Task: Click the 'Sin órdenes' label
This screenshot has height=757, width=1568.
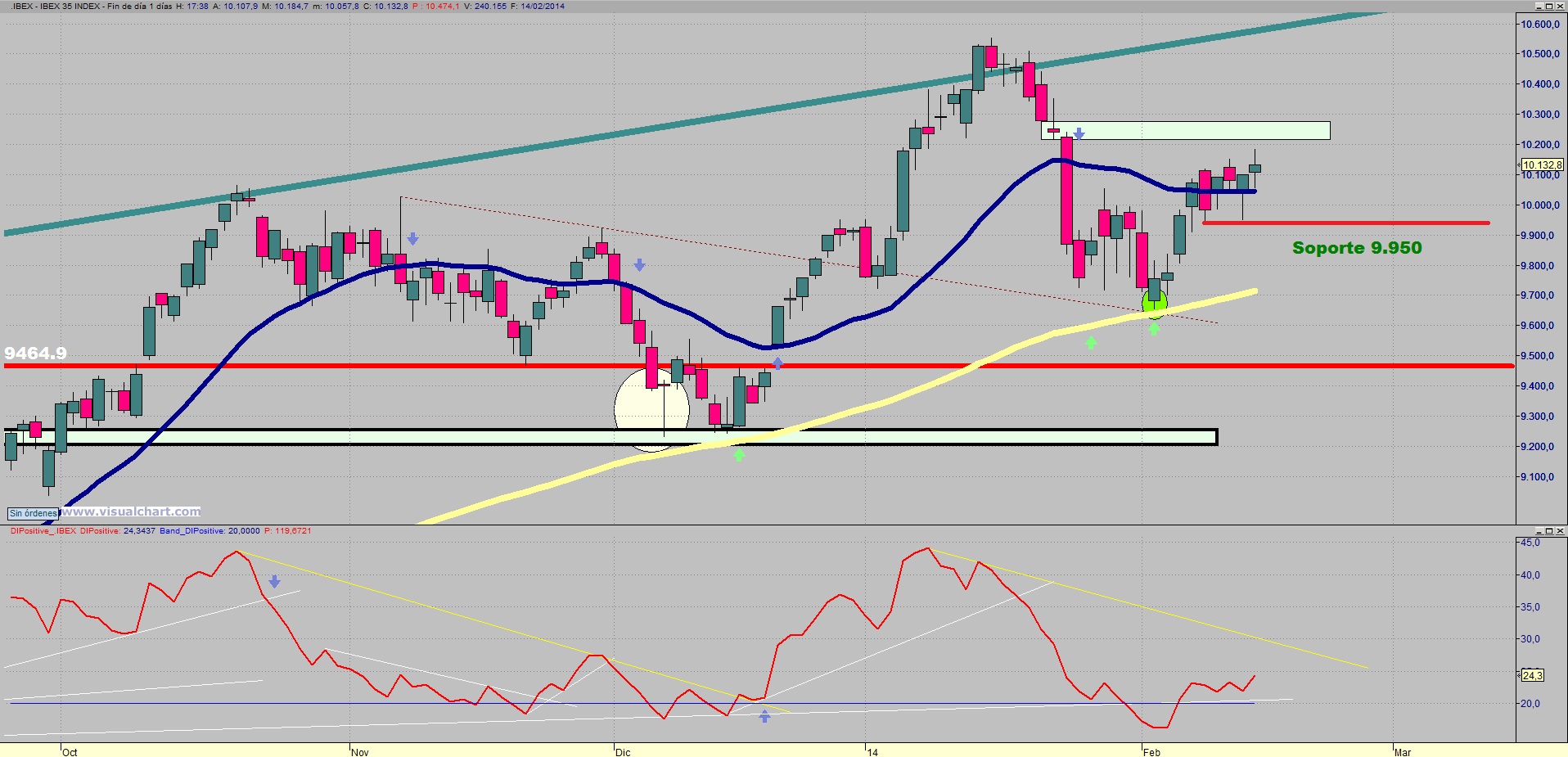Action: pos(33,513)
